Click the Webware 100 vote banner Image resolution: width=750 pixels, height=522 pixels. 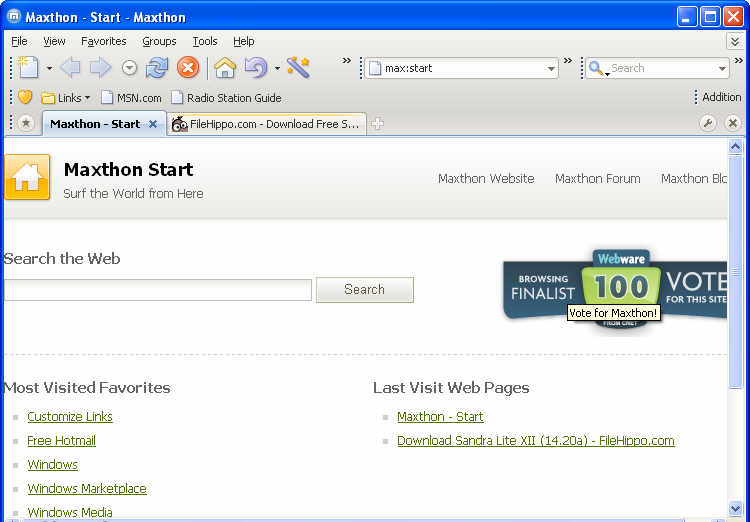click(615, 289)
